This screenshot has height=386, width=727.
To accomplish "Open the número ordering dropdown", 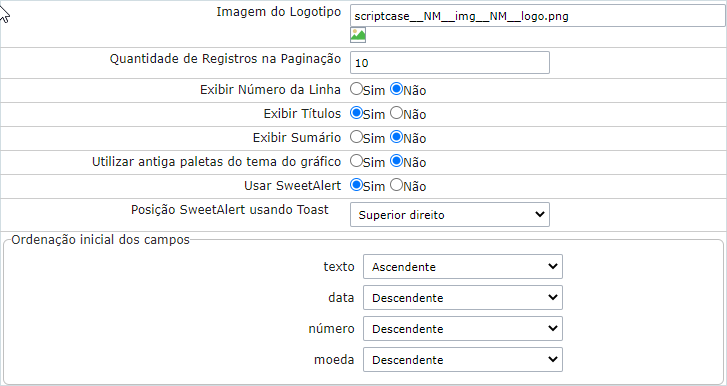I will tap(463, 329).
